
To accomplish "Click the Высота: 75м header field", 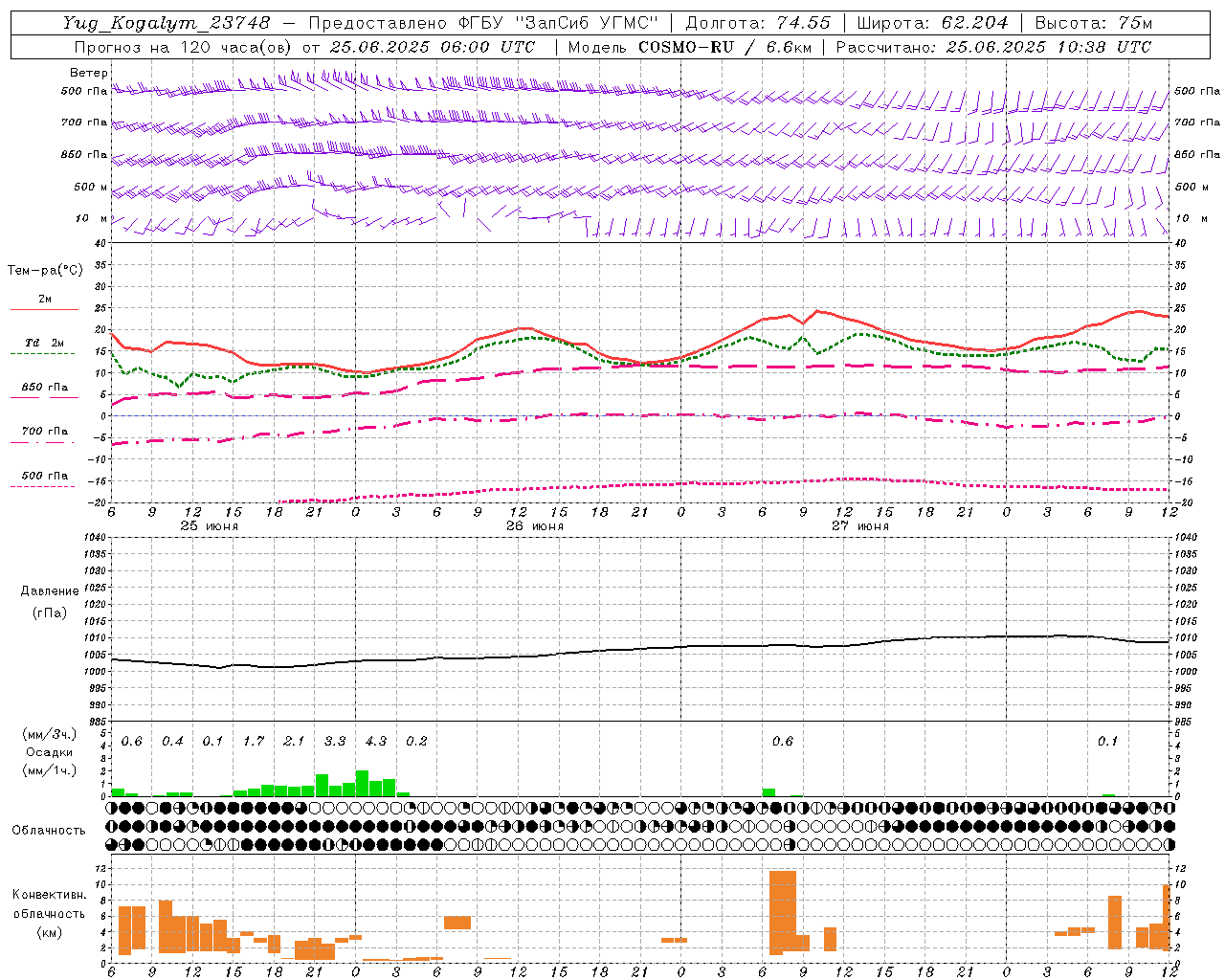I will 1094,23.
